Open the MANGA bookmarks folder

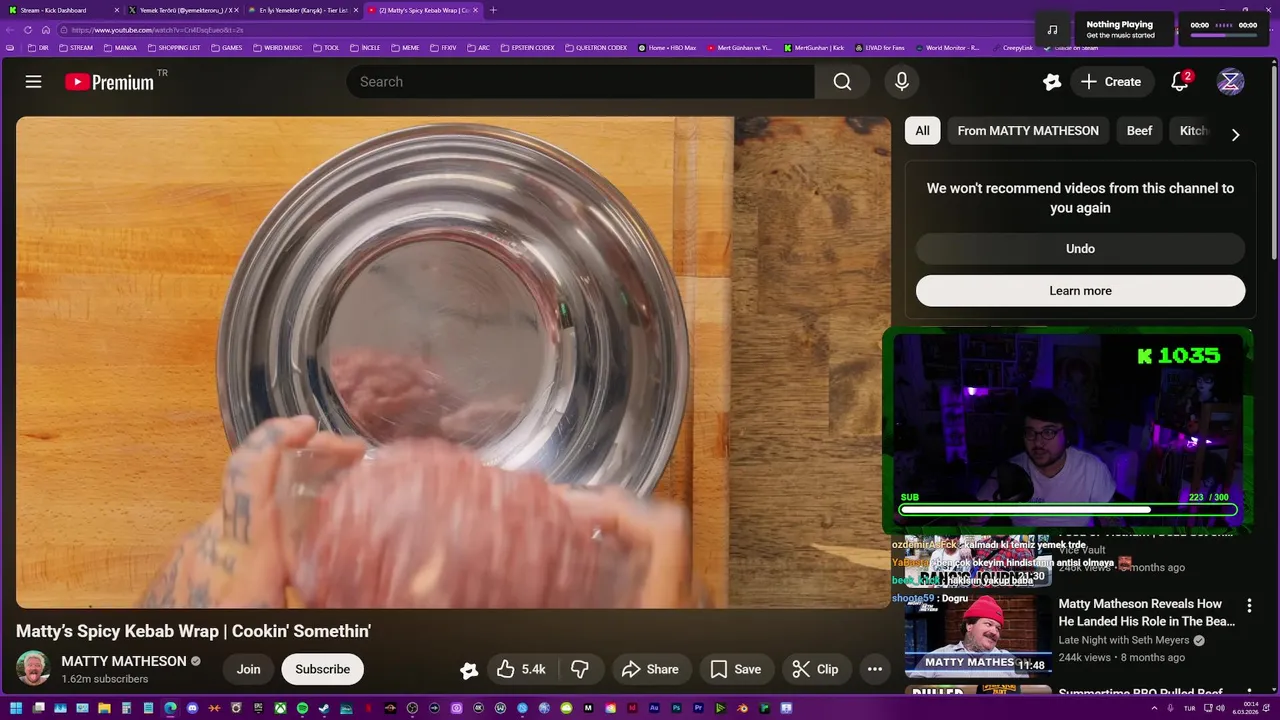tap(120, 47)
